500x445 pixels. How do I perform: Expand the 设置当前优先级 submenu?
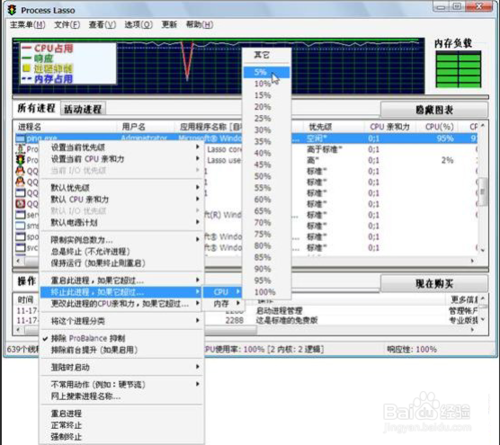122,147
